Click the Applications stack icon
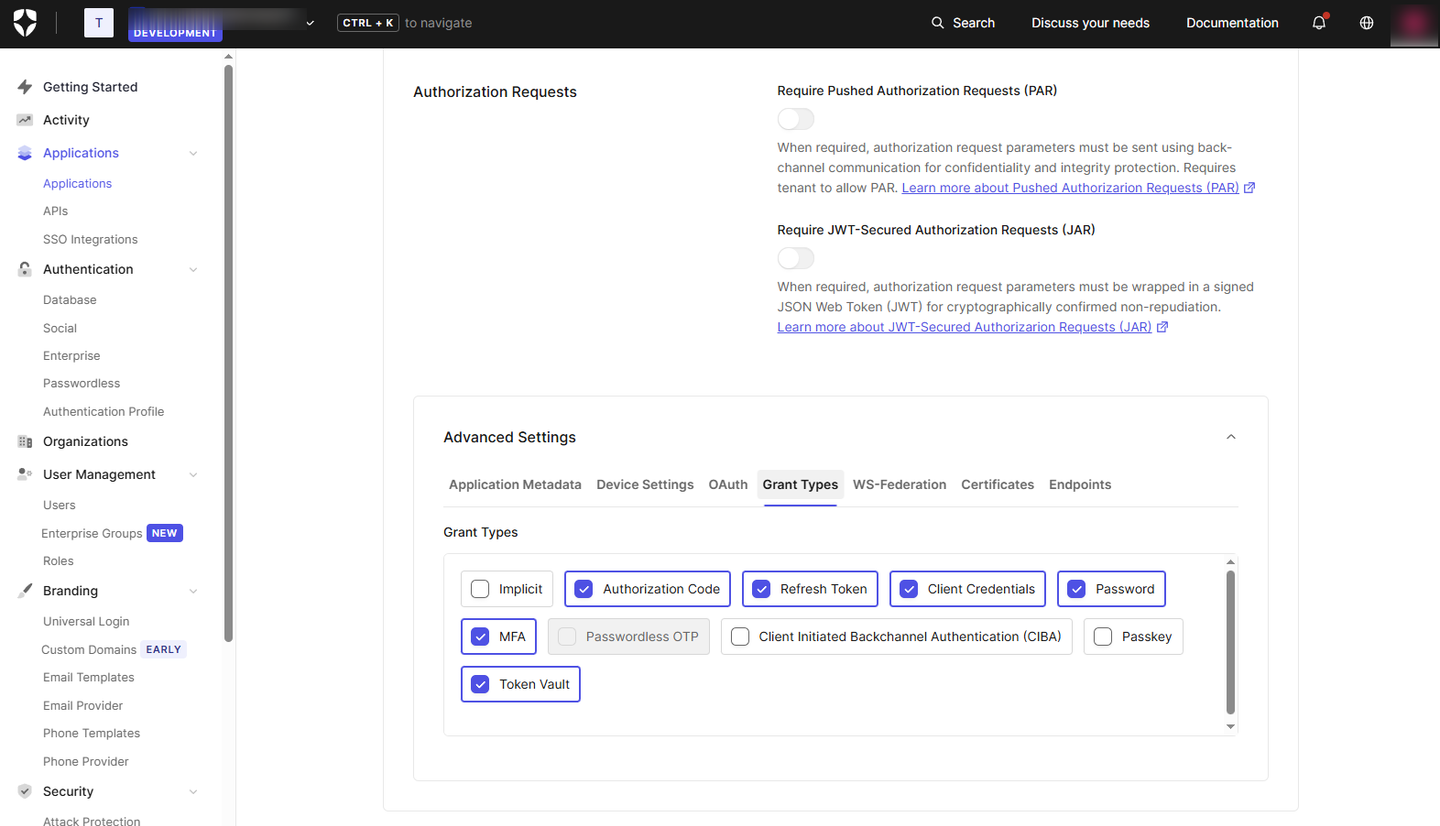Image resolution: width=1440 pixels, height=826 pixels. [25, 153]
